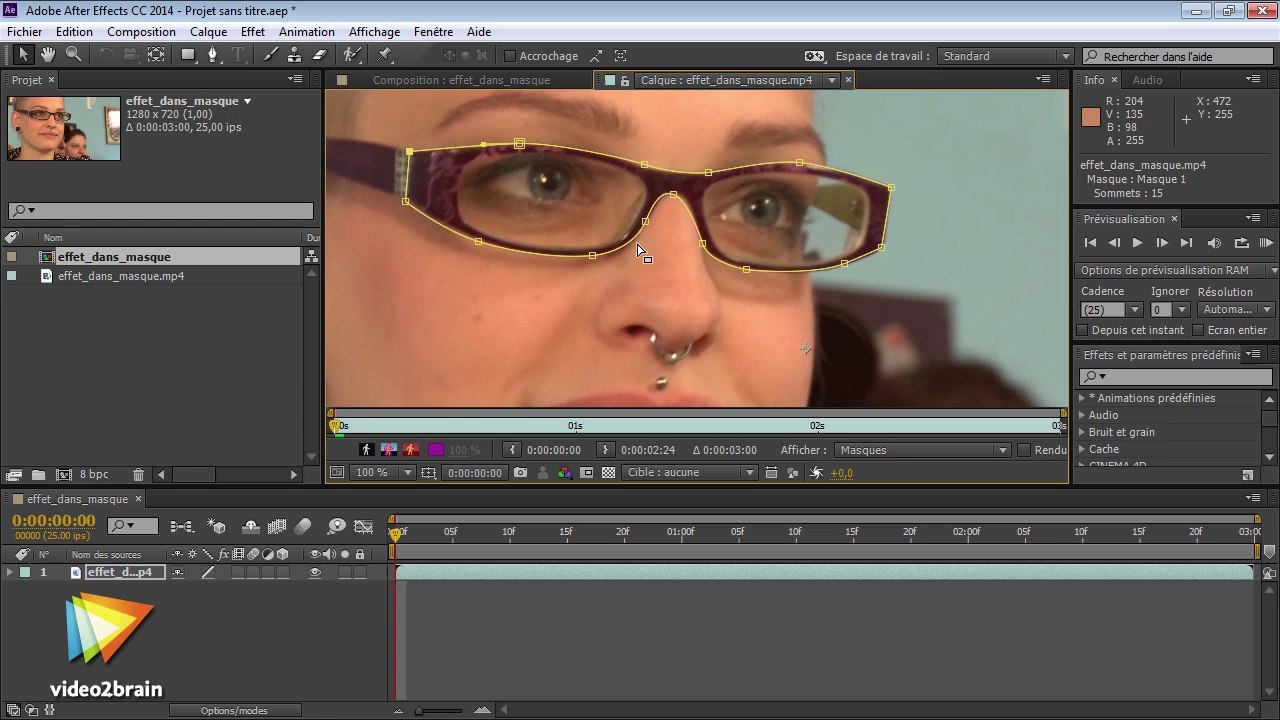
Task: Click the project footage thumbnail
Action: 63,128
